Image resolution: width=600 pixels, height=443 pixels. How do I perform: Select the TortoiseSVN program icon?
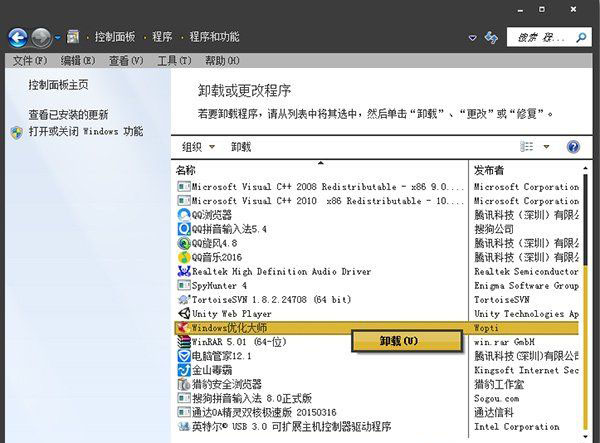184,300
